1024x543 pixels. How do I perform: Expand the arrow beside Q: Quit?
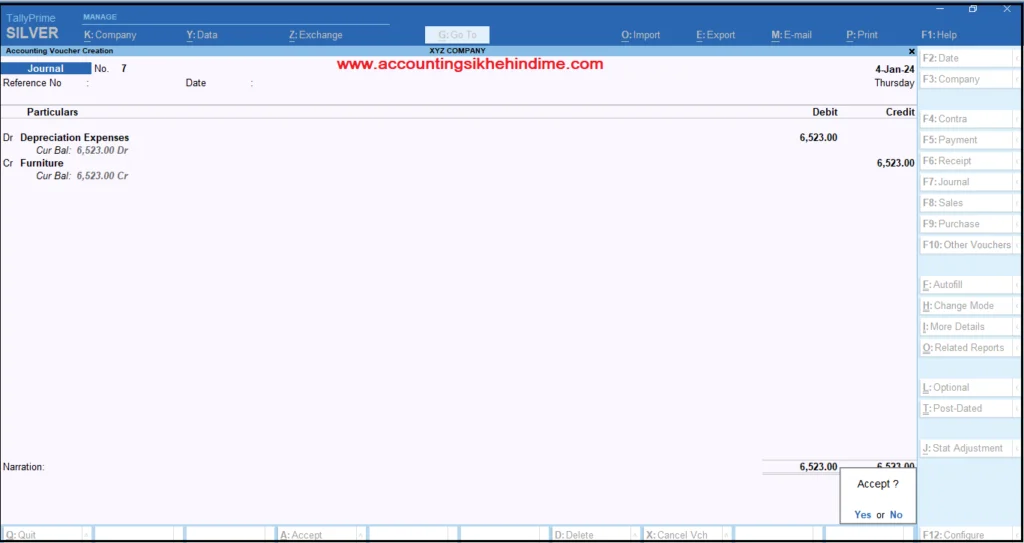[87, 535]
